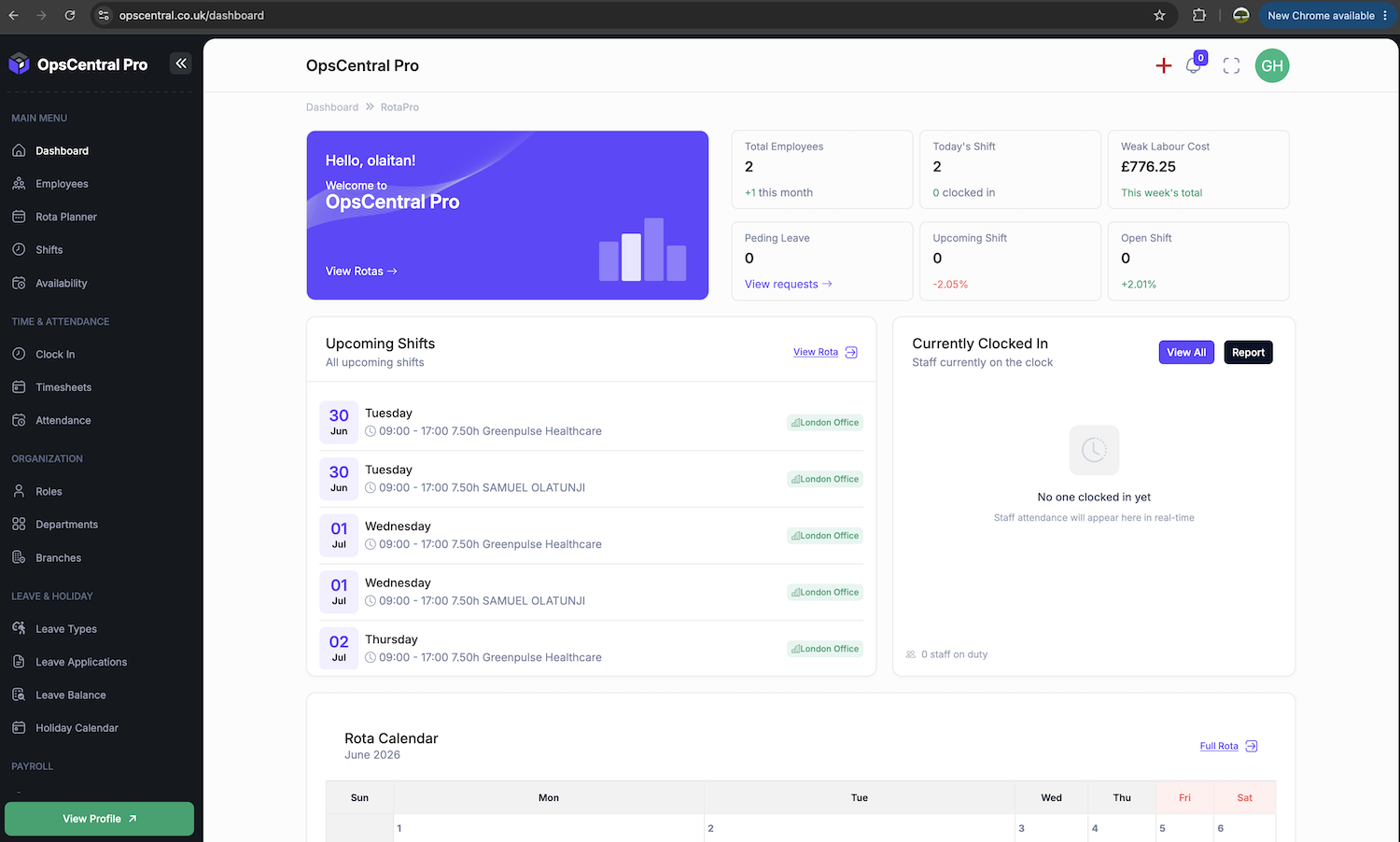Click the Dashboard breadcrumb
This screenshot has height=842, width=1400.
click(332, 107)
